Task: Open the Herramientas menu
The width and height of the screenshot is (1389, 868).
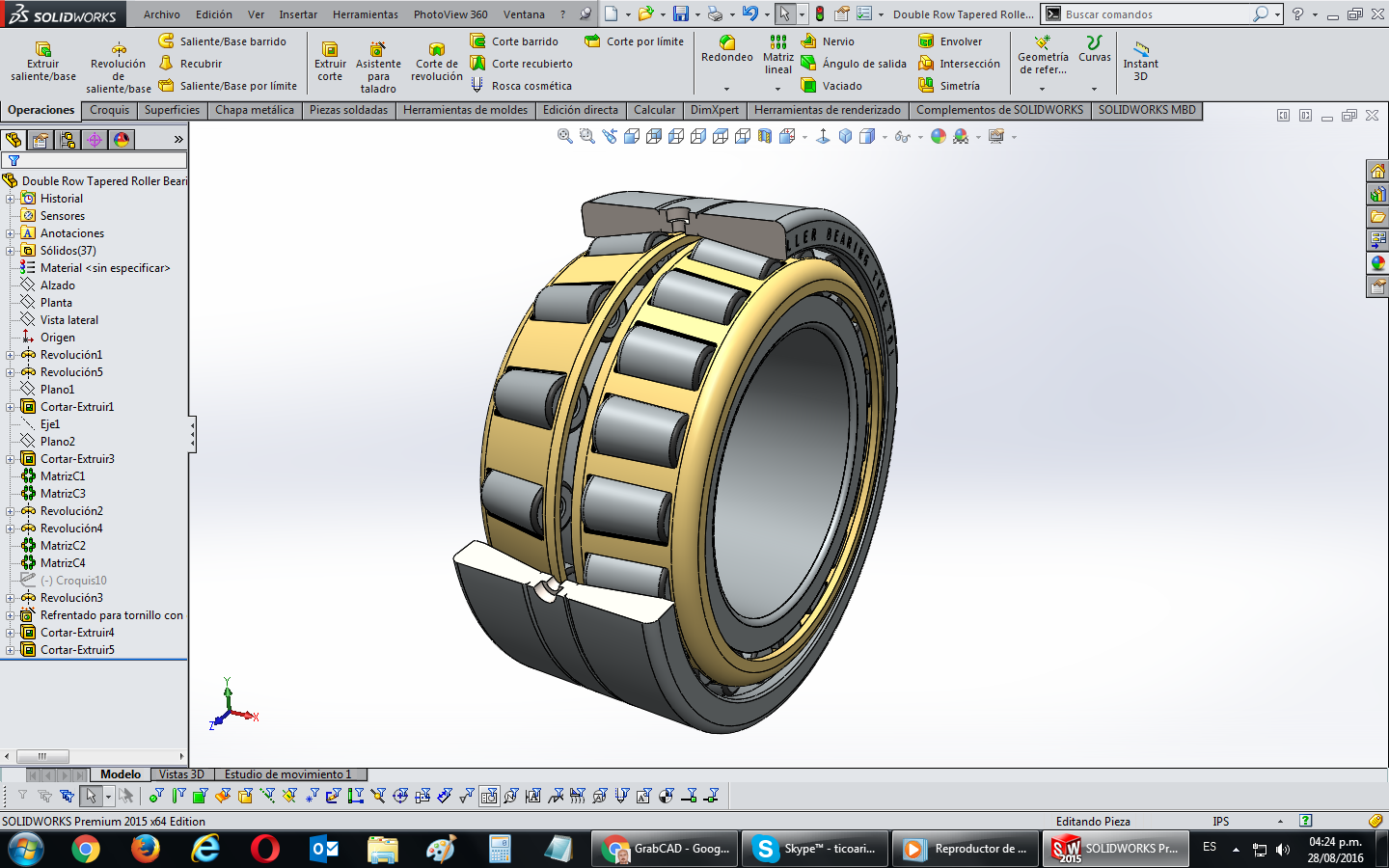Action: pos(366,14)
